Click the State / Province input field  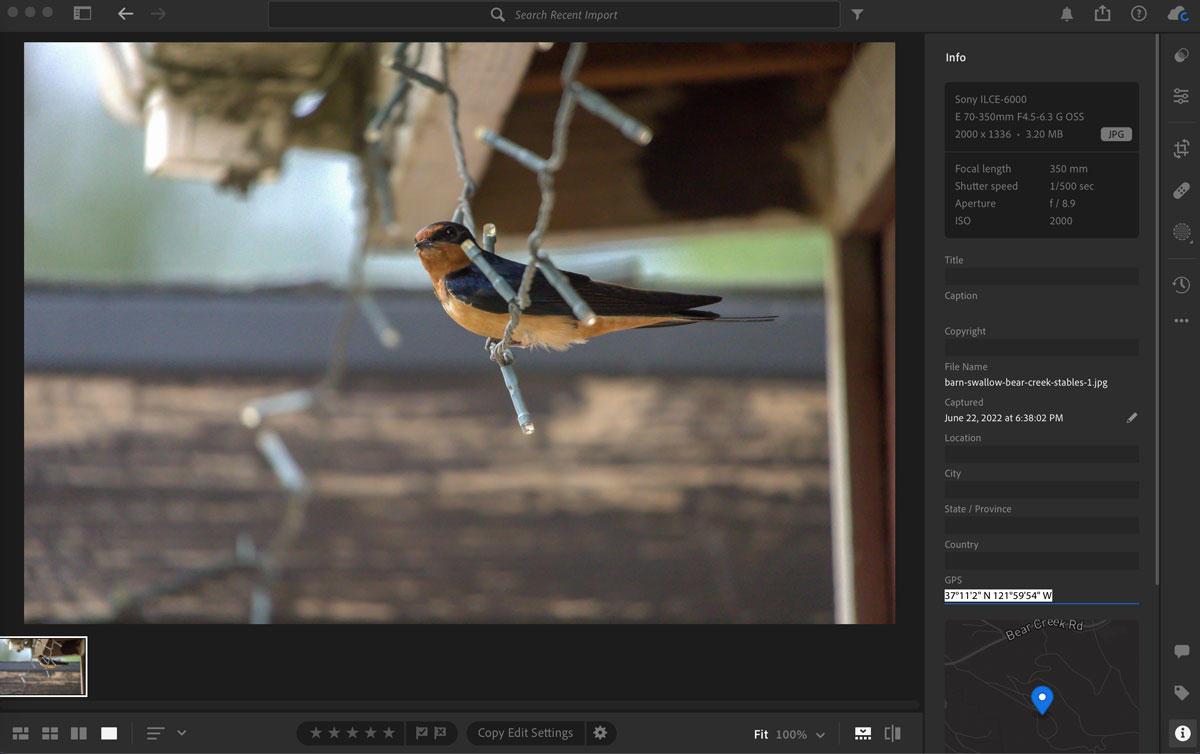pyautogui.click(x=1041, y=525)
